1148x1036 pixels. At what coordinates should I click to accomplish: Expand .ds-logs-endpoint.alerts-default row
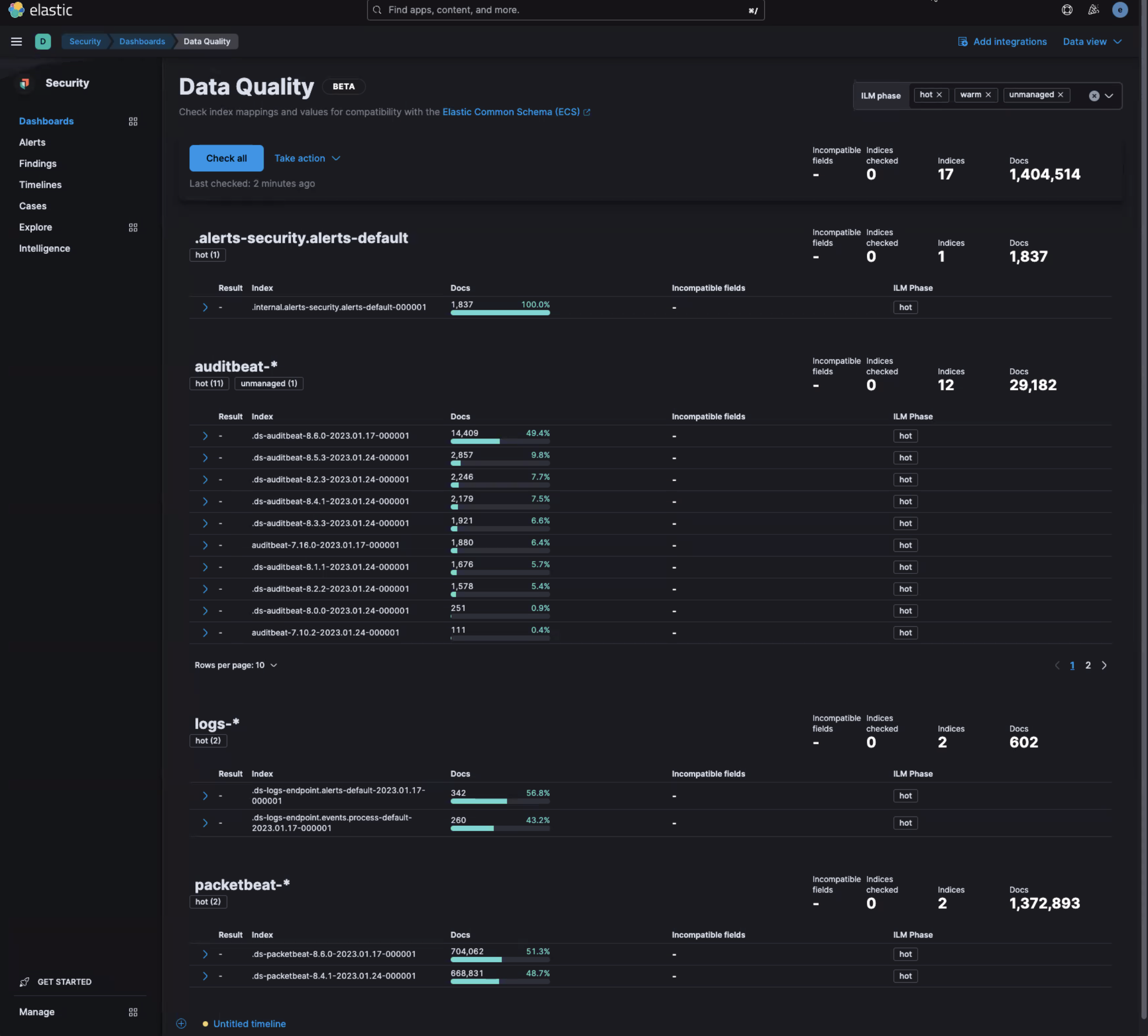205,796
